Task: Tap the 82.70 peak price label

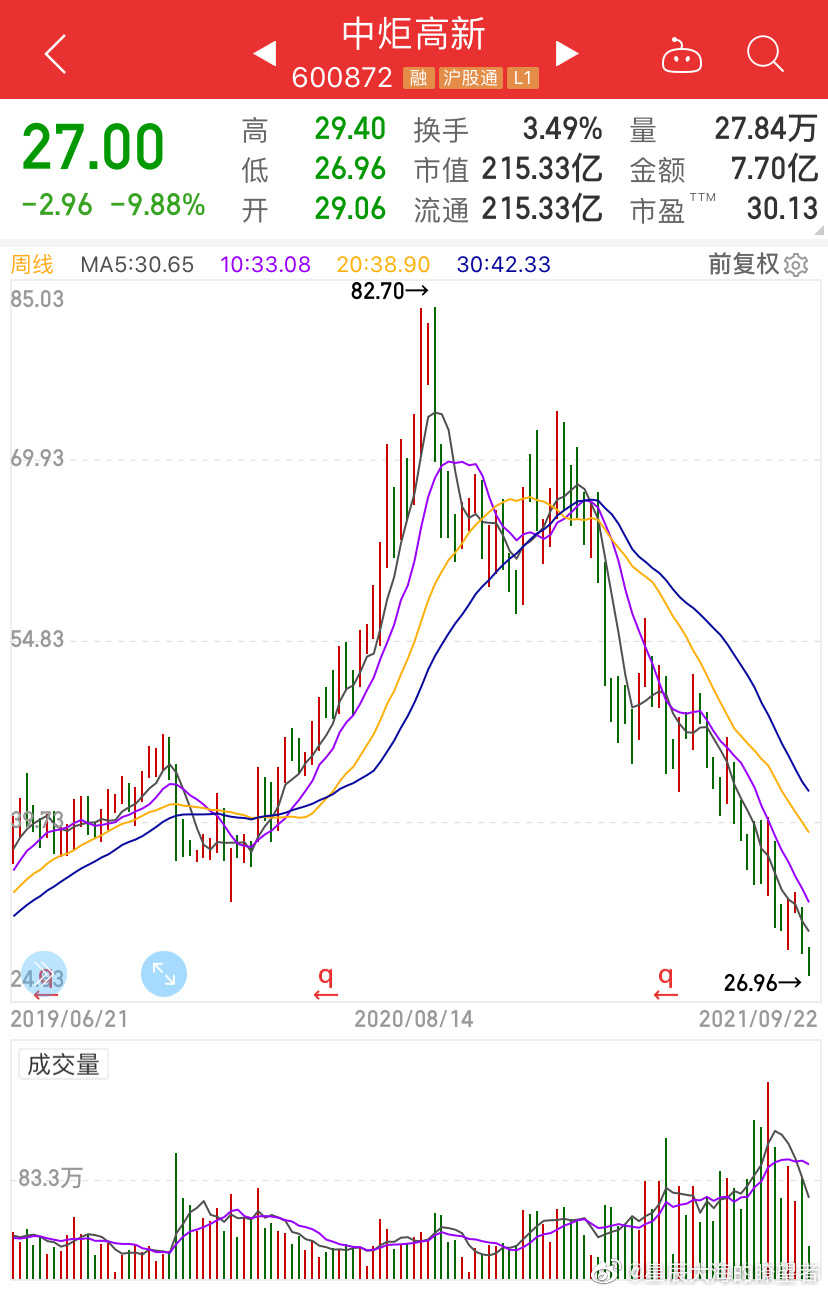Action: click(x=390, y=292)
